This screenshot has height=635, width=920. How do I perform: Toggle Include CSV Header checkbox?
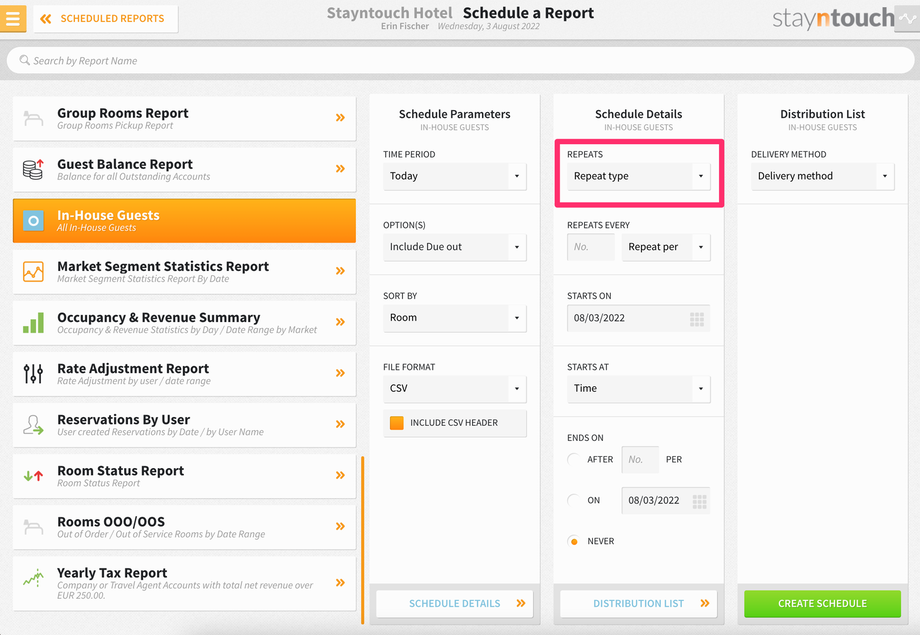[397, 423]
